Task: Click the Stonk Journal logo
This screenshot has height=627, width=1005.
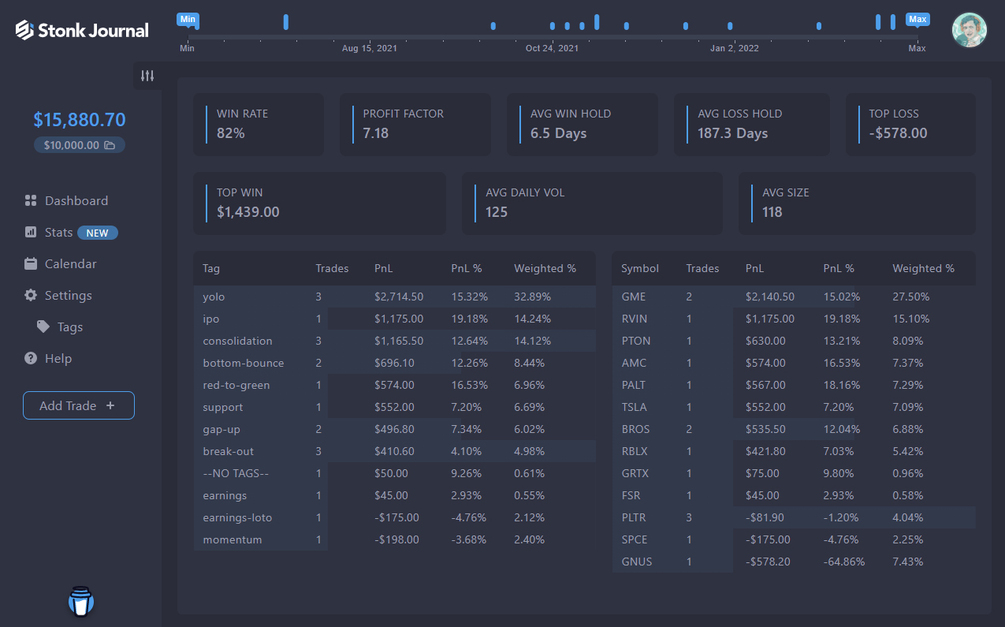Action: tap(82, 30)
